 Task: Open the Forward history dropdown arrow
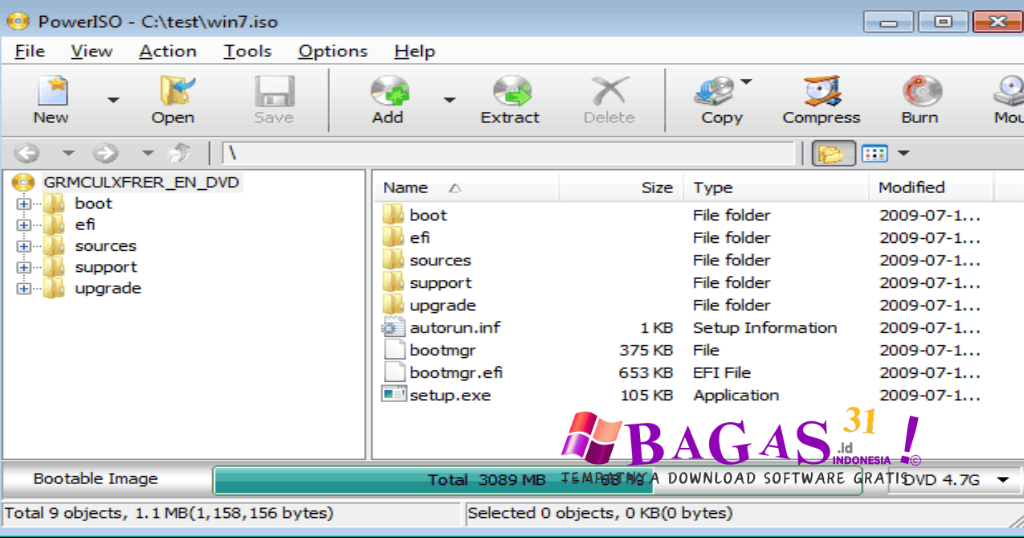[148, 153]
